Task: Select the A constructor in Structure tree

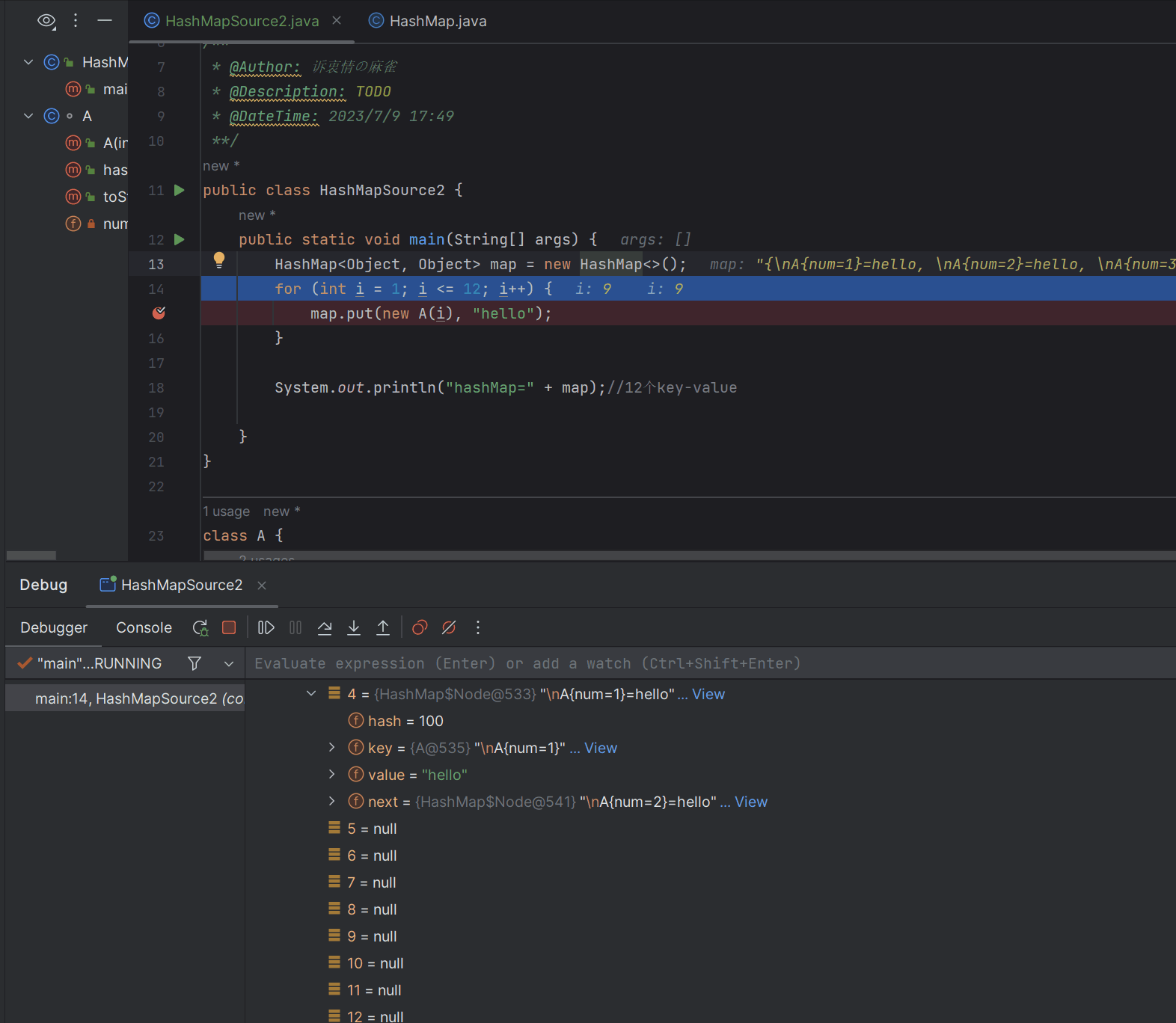Action: click(97, 143)
